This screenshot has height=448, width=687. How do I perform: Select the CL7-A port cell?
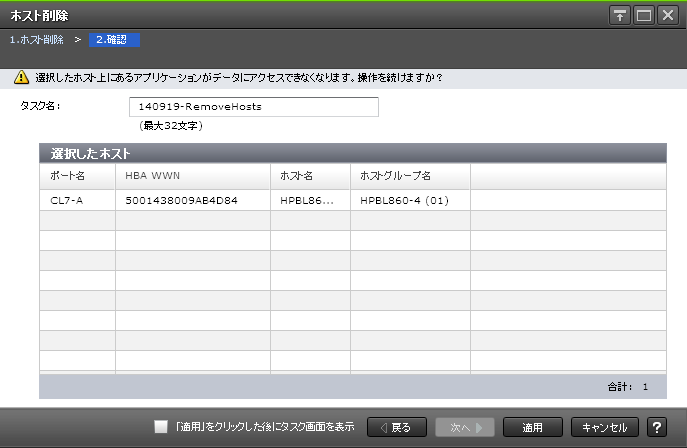pyautogui.click(x=77, y=201)
